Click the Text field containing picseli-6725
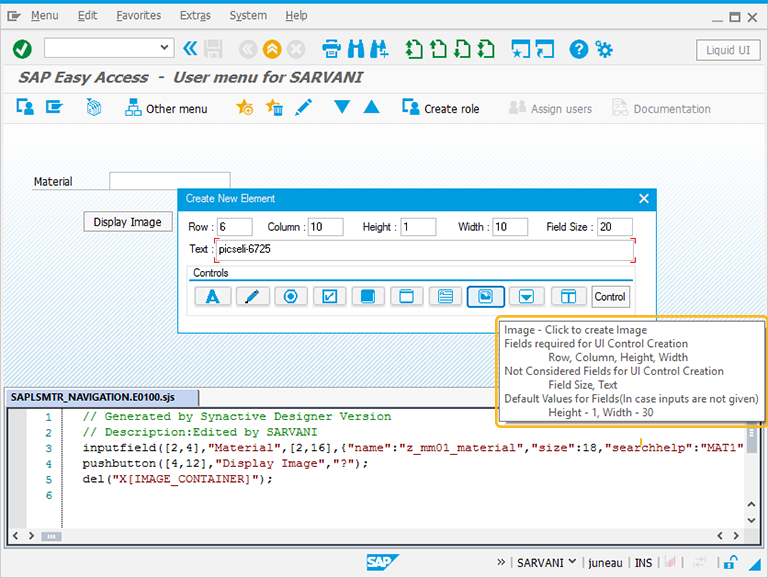 click(425, 250)
